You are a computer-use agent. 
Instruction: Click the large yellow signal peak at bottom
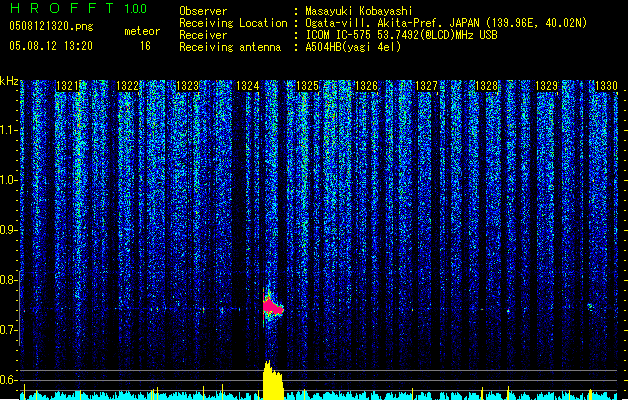(x=273, y=380)
